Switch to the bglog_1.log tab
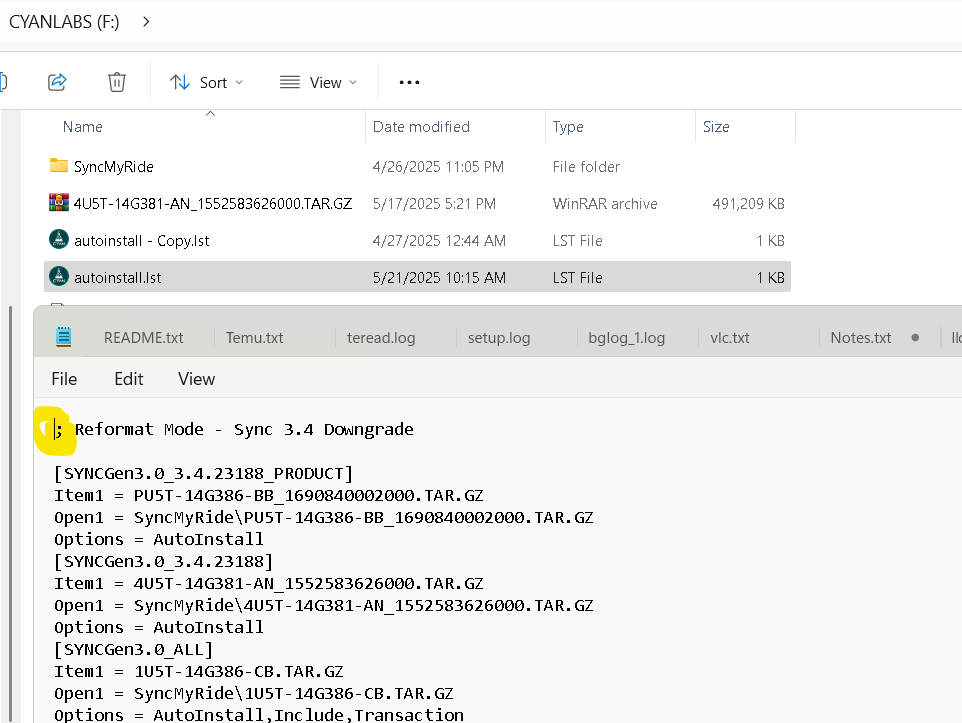The height and width of the screenshot is (723, 962). tap(626, 338)
